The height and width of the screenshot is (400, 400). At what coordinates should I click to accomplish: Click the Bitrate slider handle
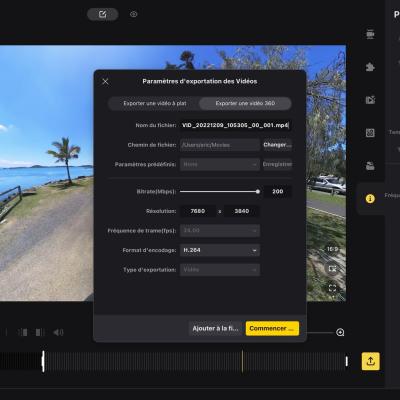click(x=258, y=192)
